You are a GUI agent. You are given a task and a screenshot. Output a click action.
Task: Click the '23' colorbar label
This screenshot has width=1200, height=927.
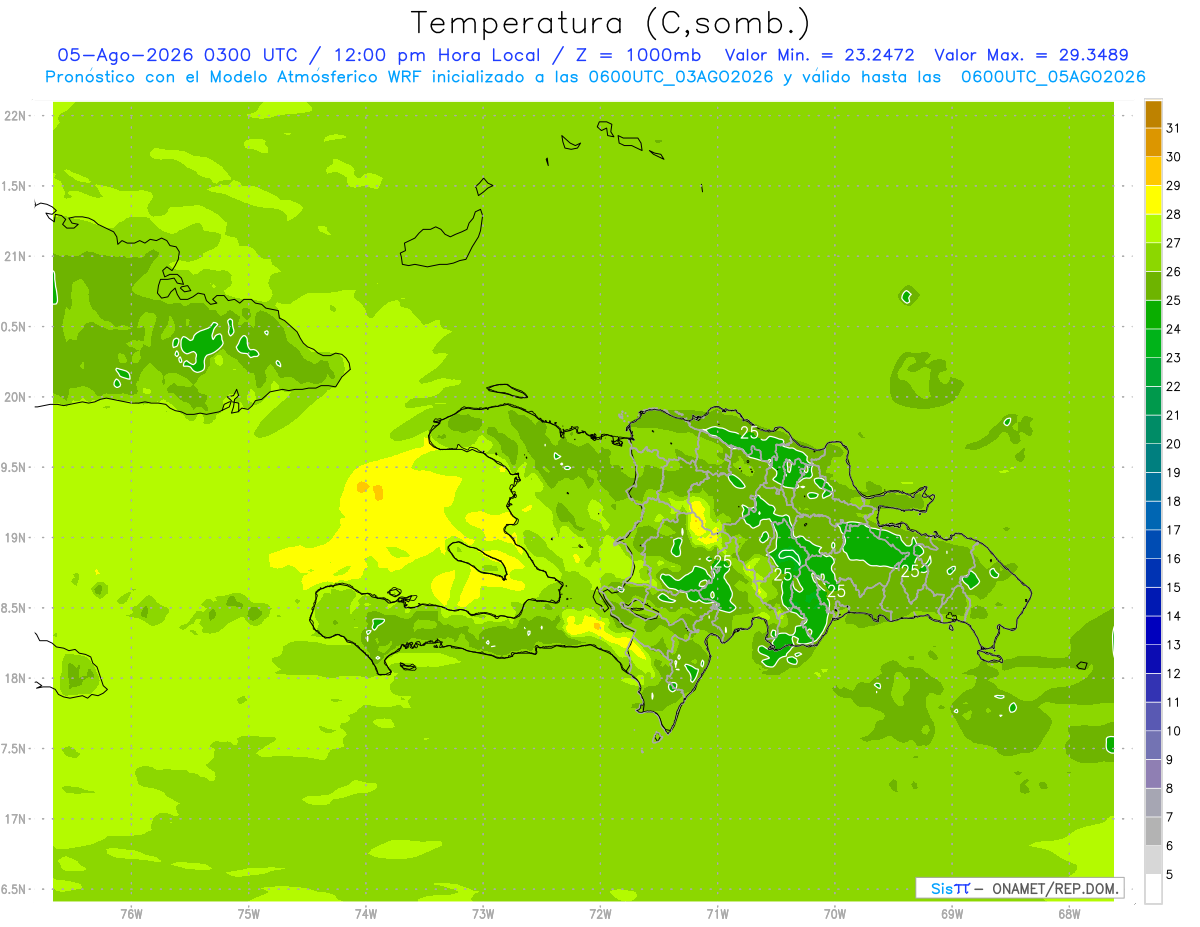coord(1174,358)
